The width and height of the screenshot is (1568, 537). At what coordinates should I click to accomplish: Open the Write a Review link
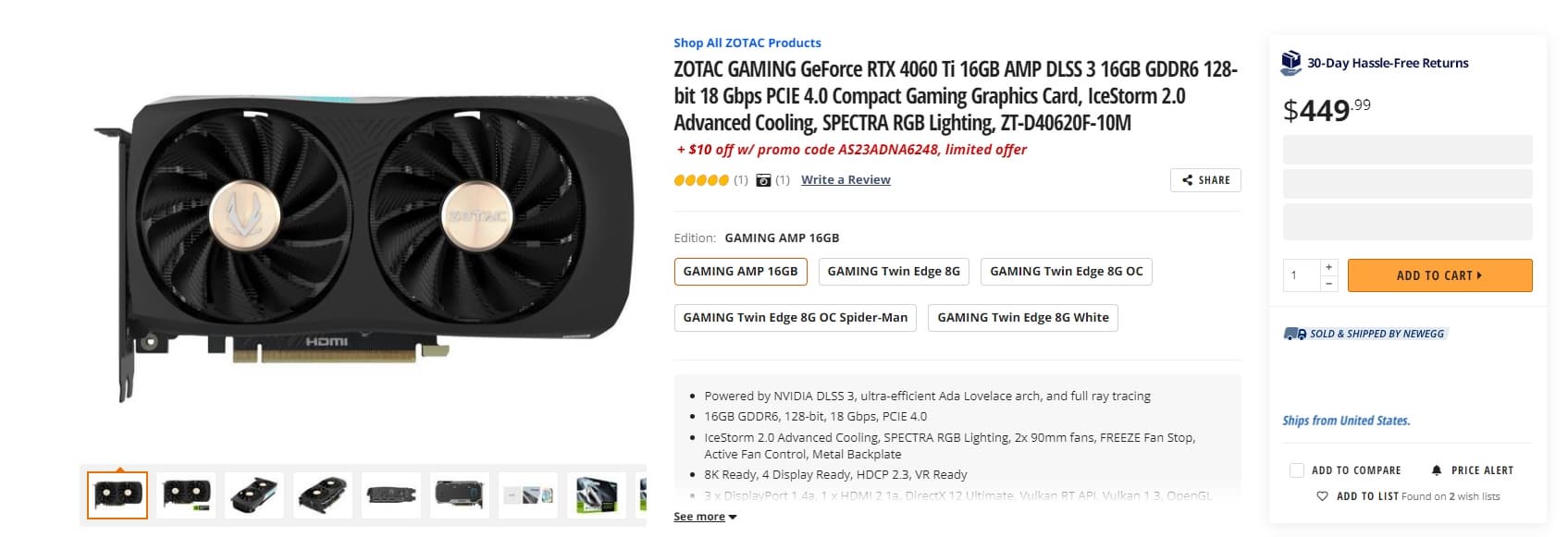click(846, 180)
